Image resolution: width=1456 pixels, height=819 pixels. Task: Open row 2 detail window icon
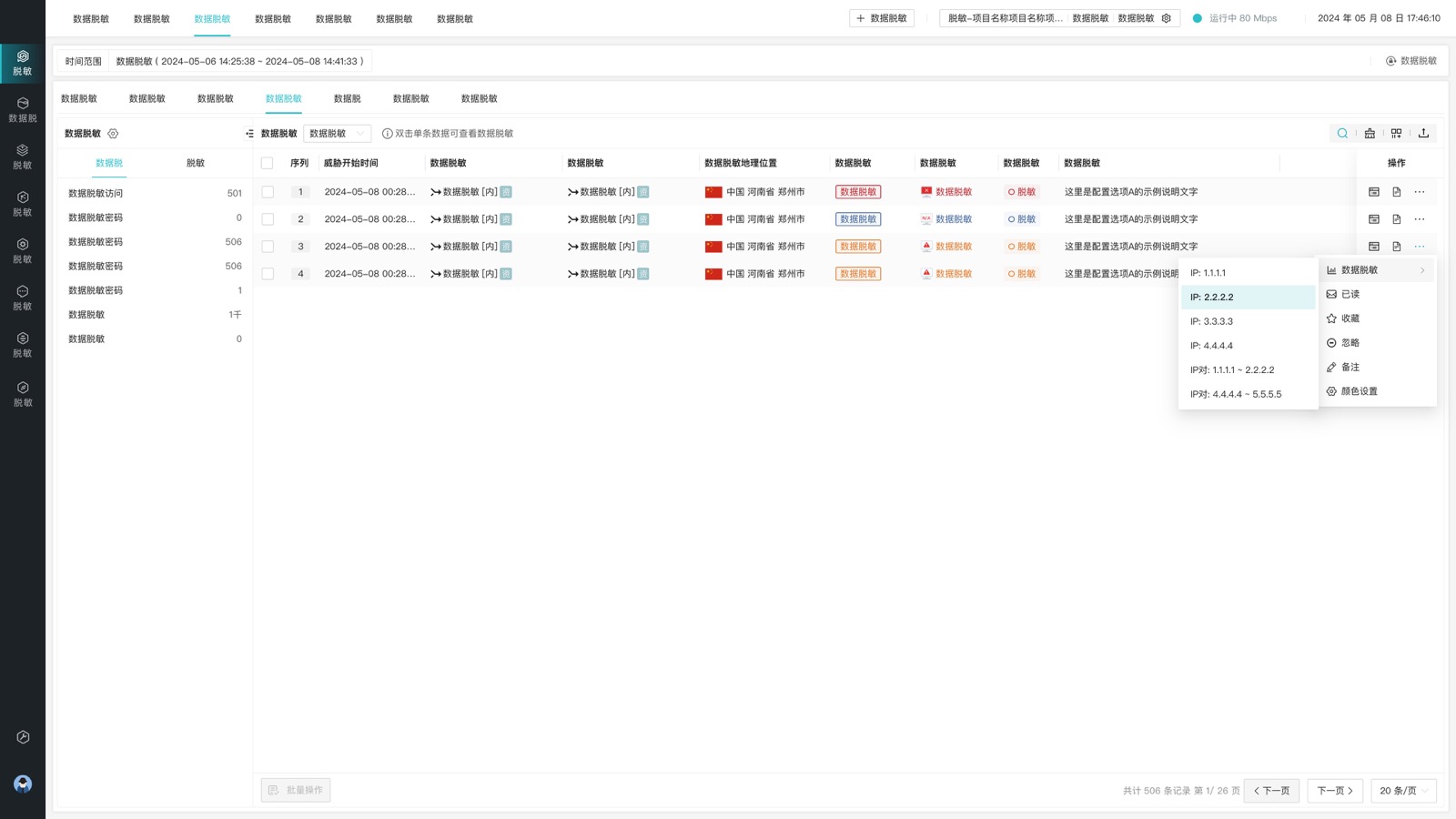pyautogui.click(x=1374, y=219)
